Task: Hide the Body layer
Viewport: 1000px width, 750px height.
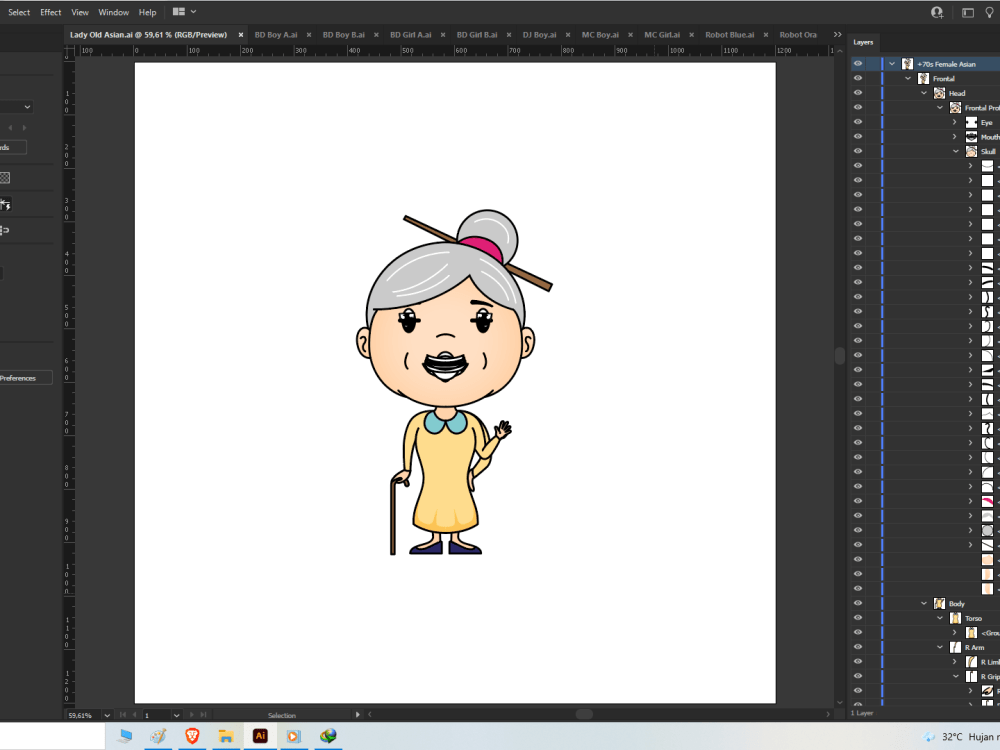Action: click(858, 603)
